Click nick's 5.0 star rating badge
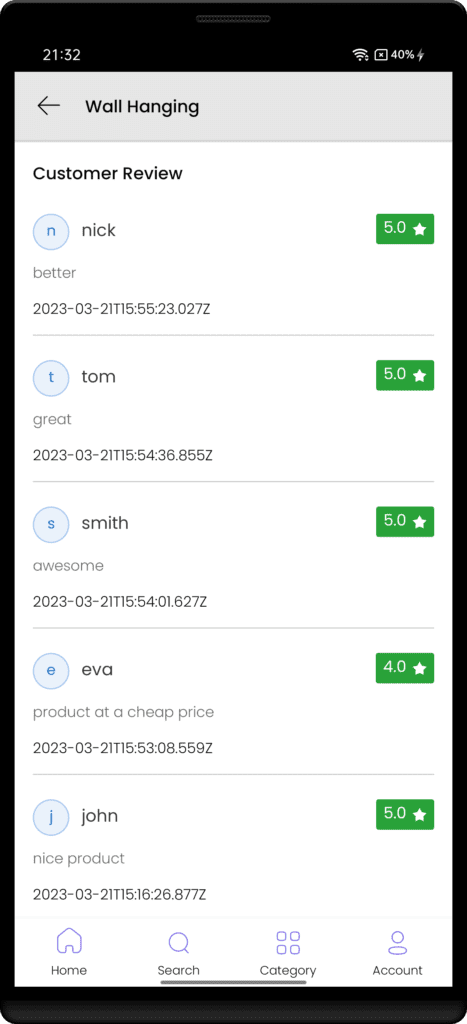 [x=405, y=229]
